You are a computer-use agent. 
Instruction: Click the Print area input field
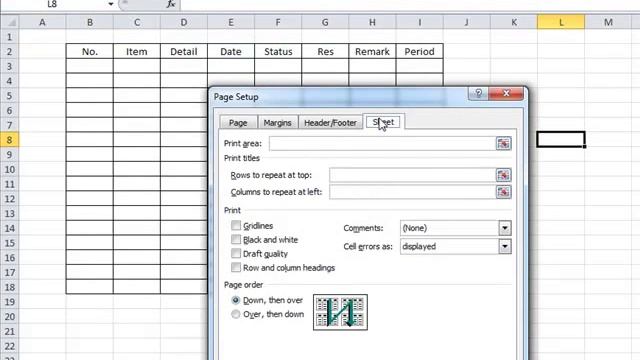coord(382,144)
